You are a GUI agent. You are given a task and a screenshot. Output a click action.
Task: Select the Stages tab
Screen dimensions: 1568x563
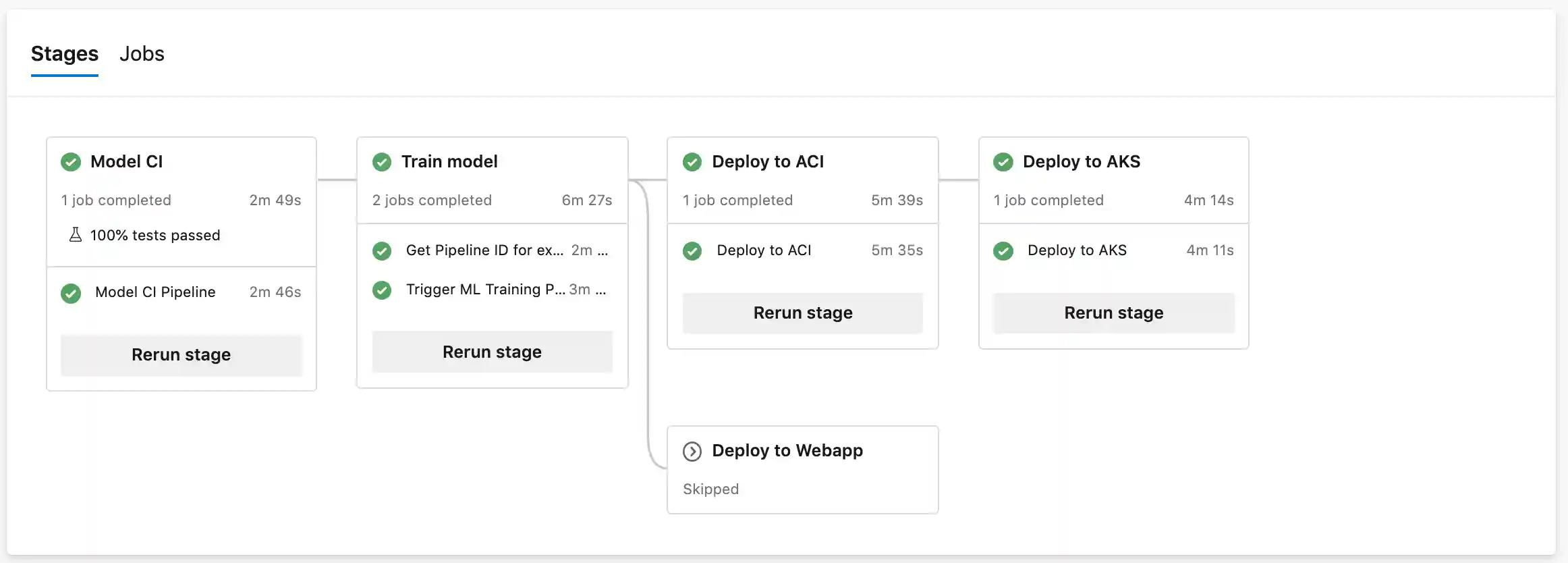click(x=65, y=54)
